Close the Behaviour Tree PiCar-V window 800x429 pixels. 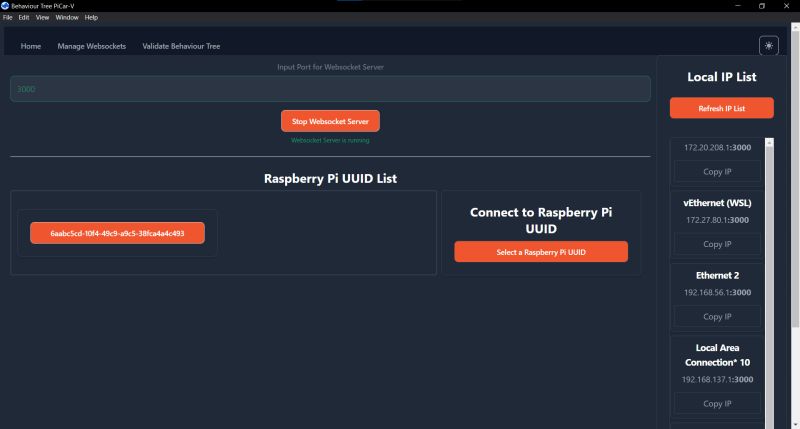786,6
